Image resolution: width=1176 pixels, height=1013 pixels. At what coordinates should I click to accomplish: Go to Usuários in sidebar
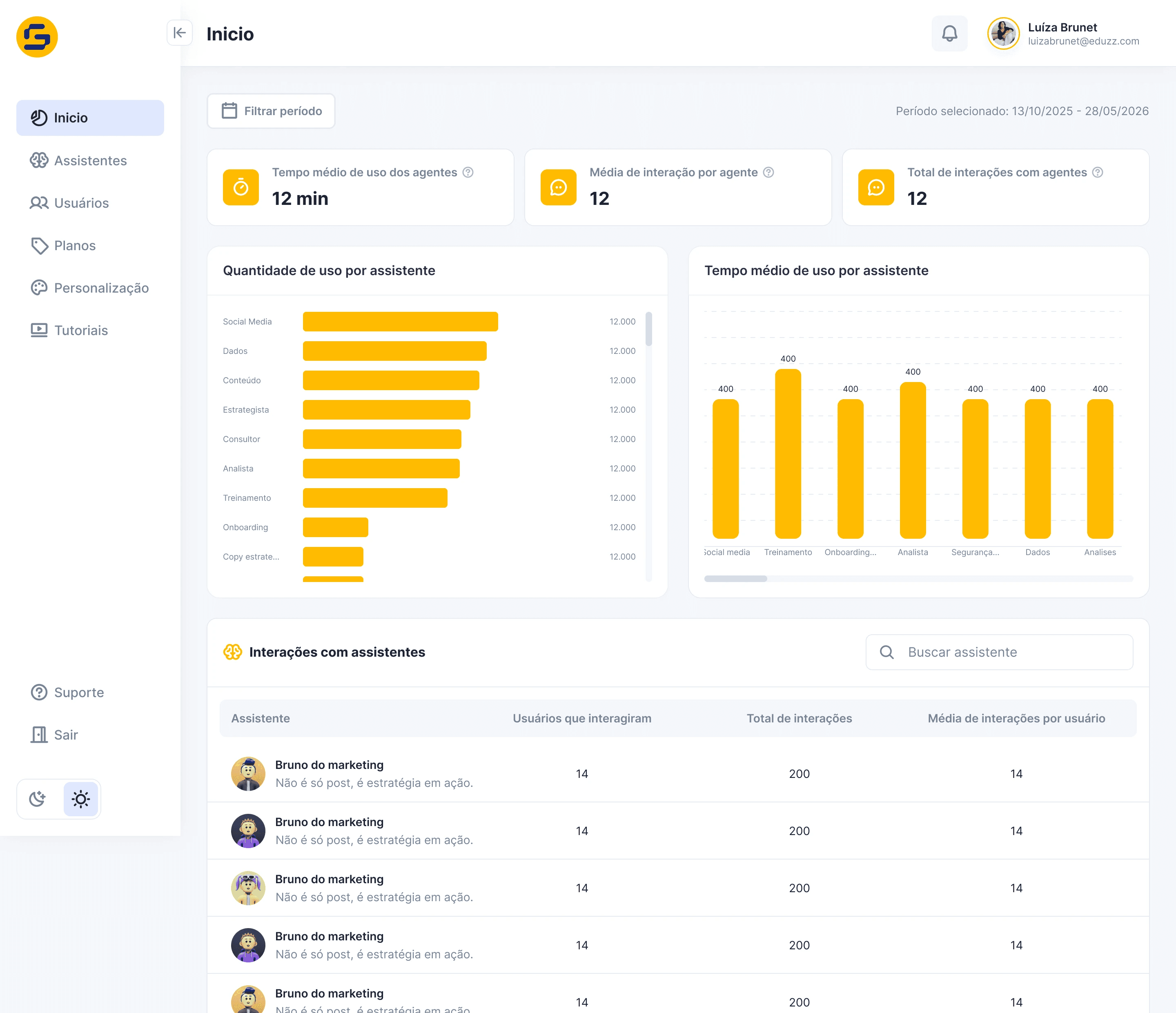[x=81, y=203]
